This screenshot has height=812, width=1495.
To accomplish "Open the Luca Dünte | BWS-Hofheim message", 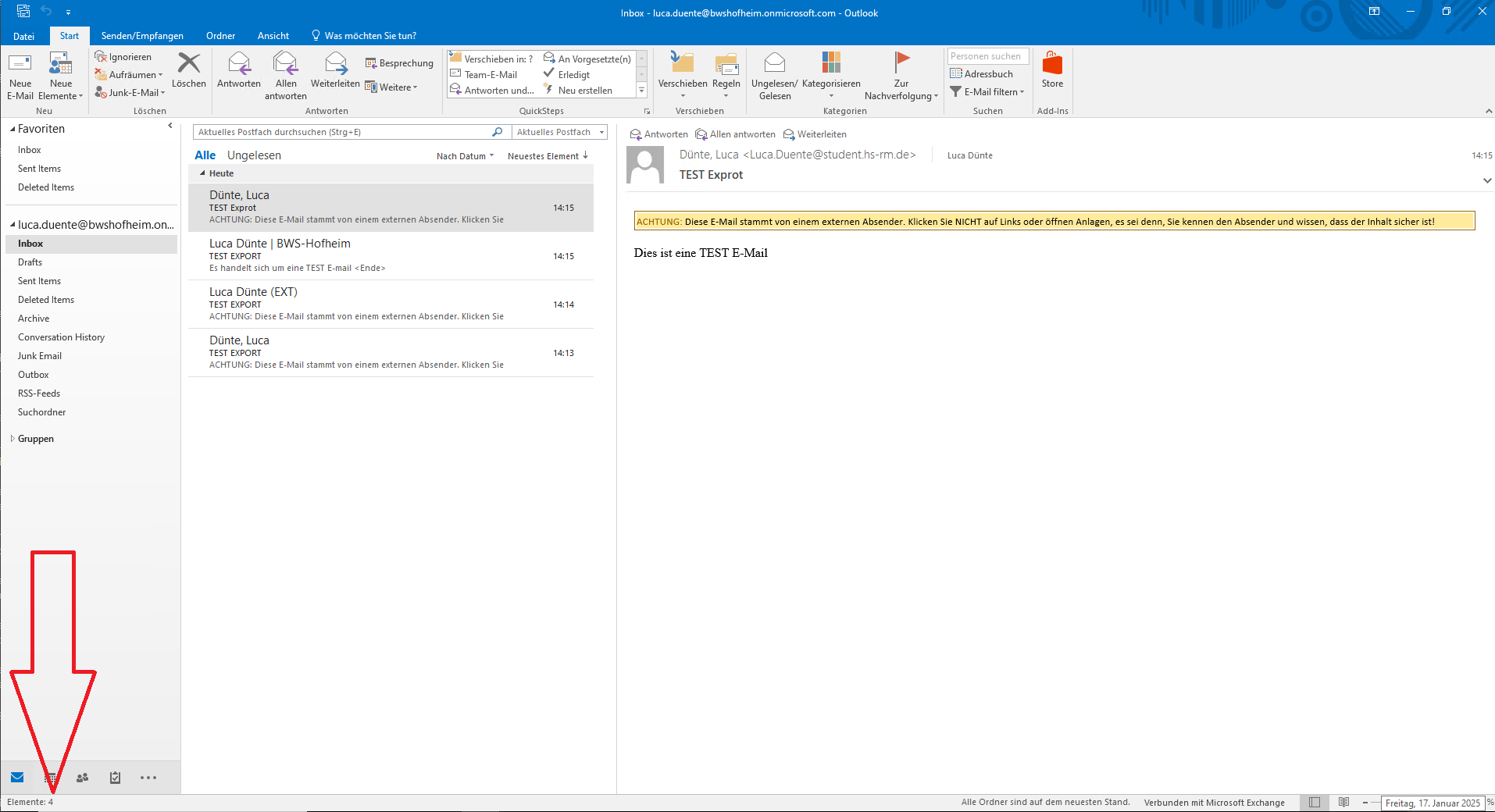I will coord(391,255).
